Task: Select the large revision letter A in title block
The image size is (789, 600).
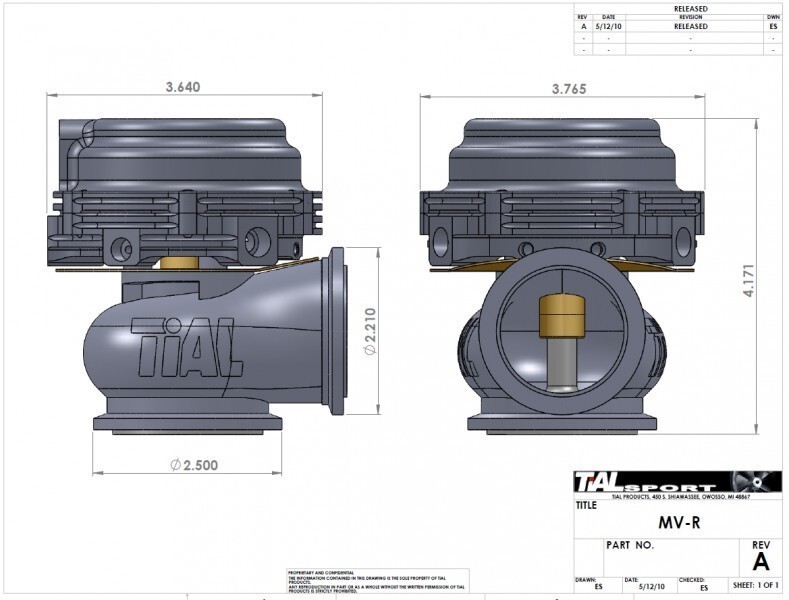Action: tap(761, 562)
